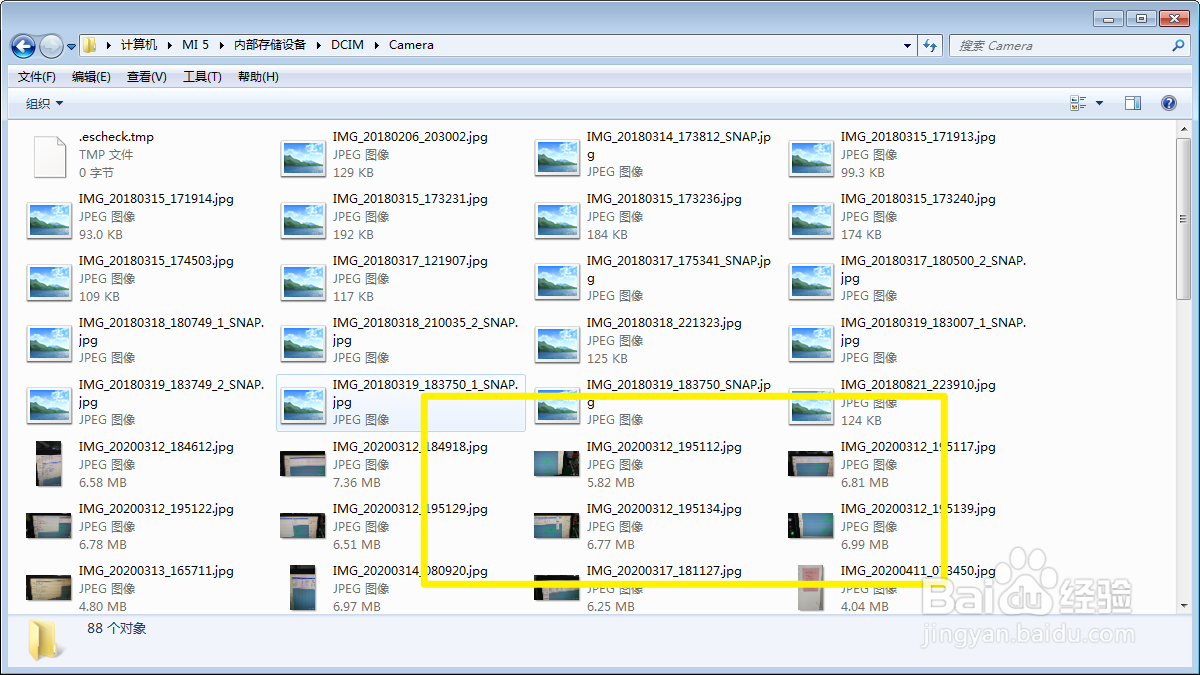
Task: Select IMG_20200312_184612.jpg thumbnail
Action: [50, 465]
